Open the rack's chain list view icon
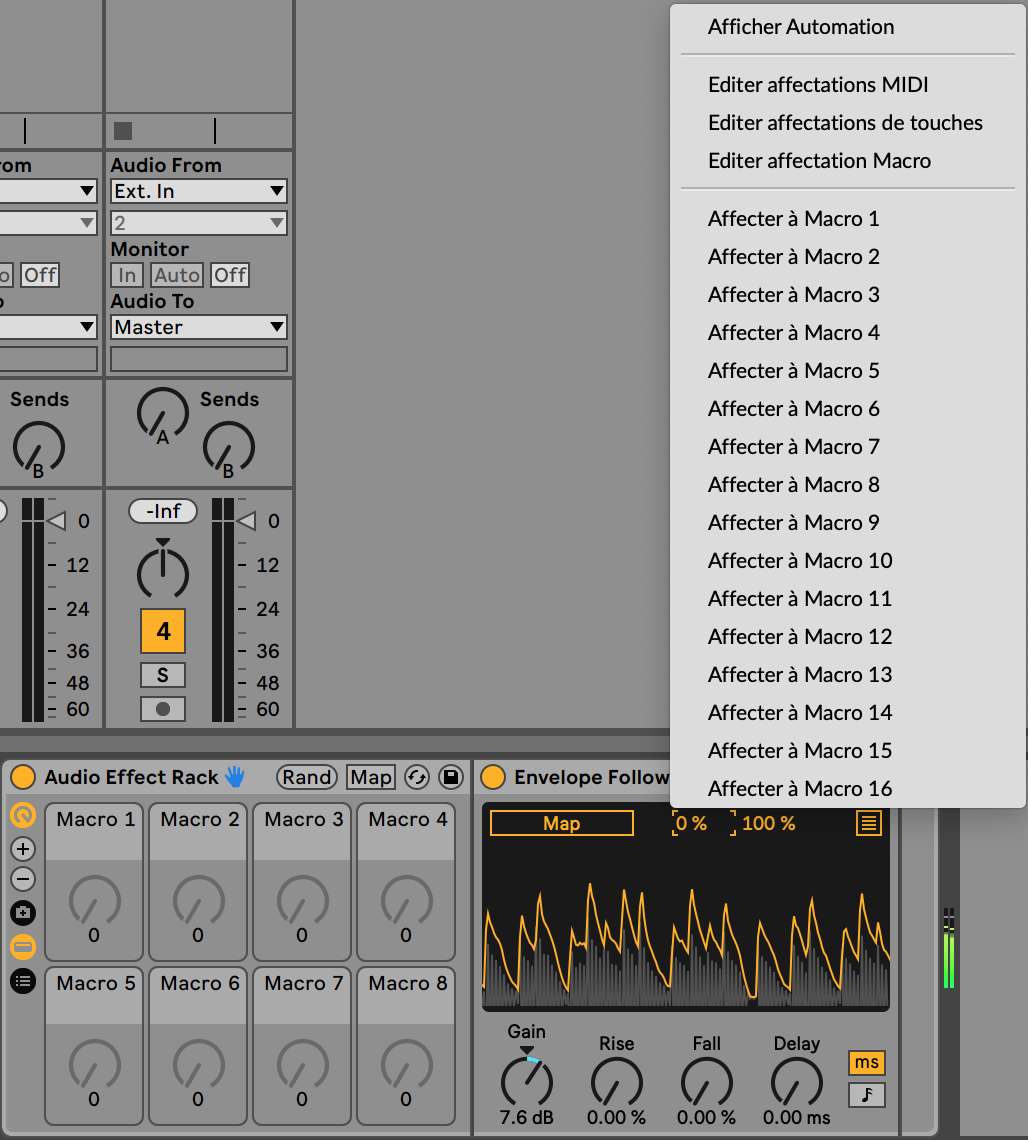This screenshot has height=1140, width=1028. pos(22,981)
